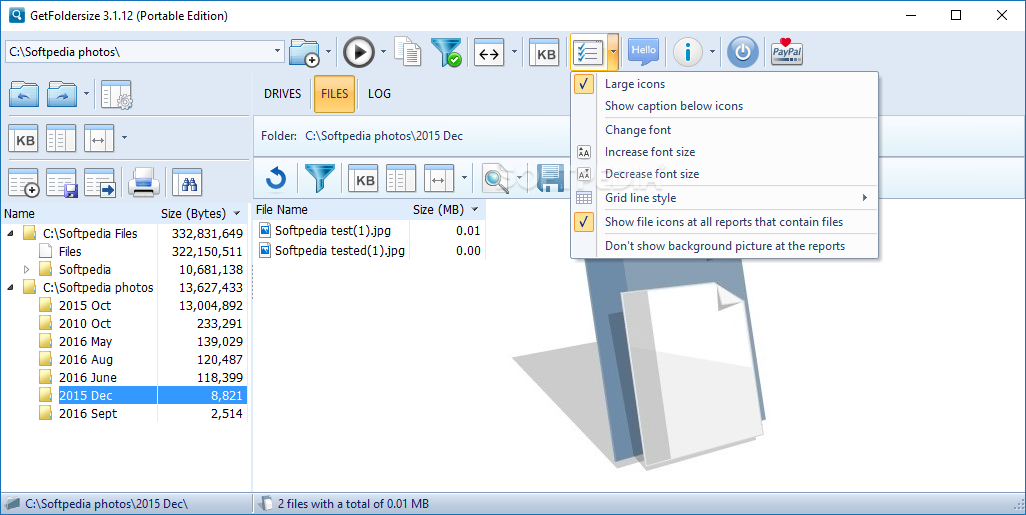Click the add report icon with plus

tap(24, 183)
